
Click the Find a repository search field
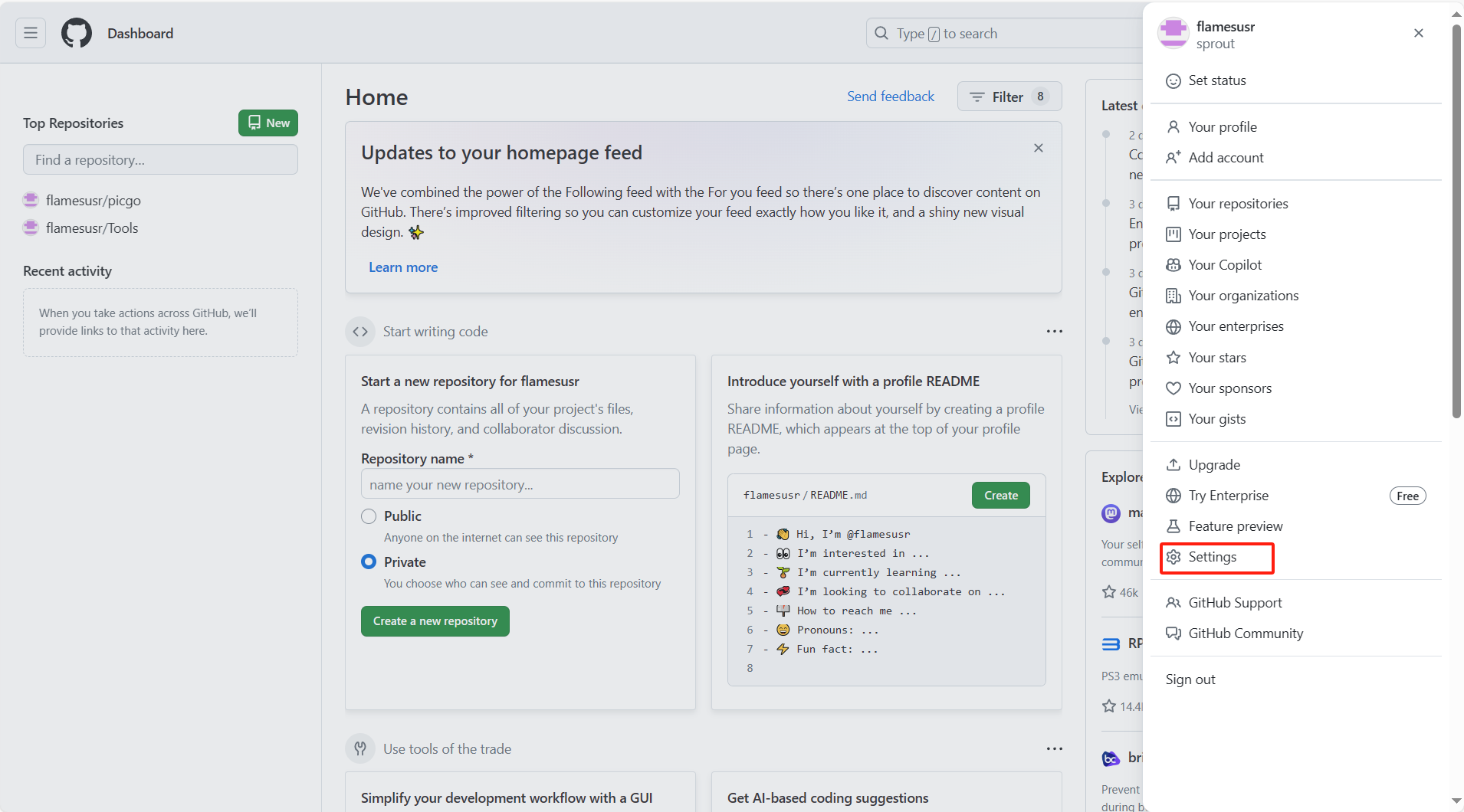click(160, 159)
